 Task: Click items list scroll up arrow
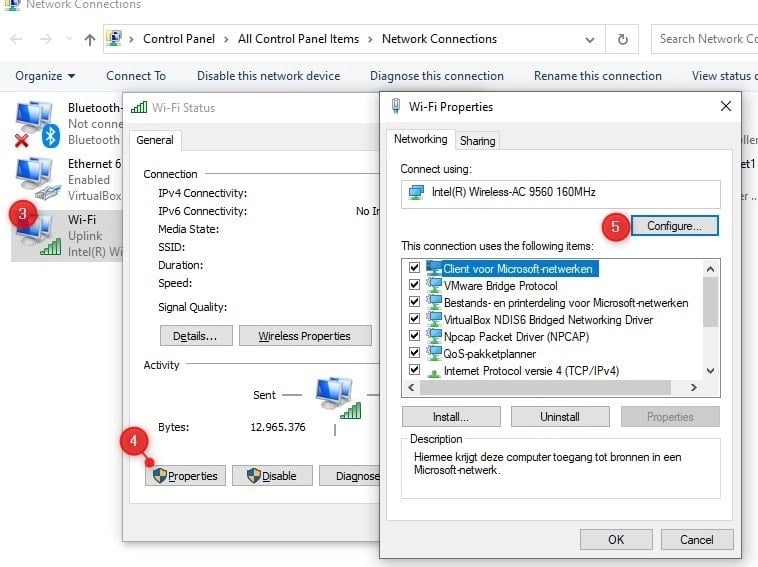click(710, 269)
